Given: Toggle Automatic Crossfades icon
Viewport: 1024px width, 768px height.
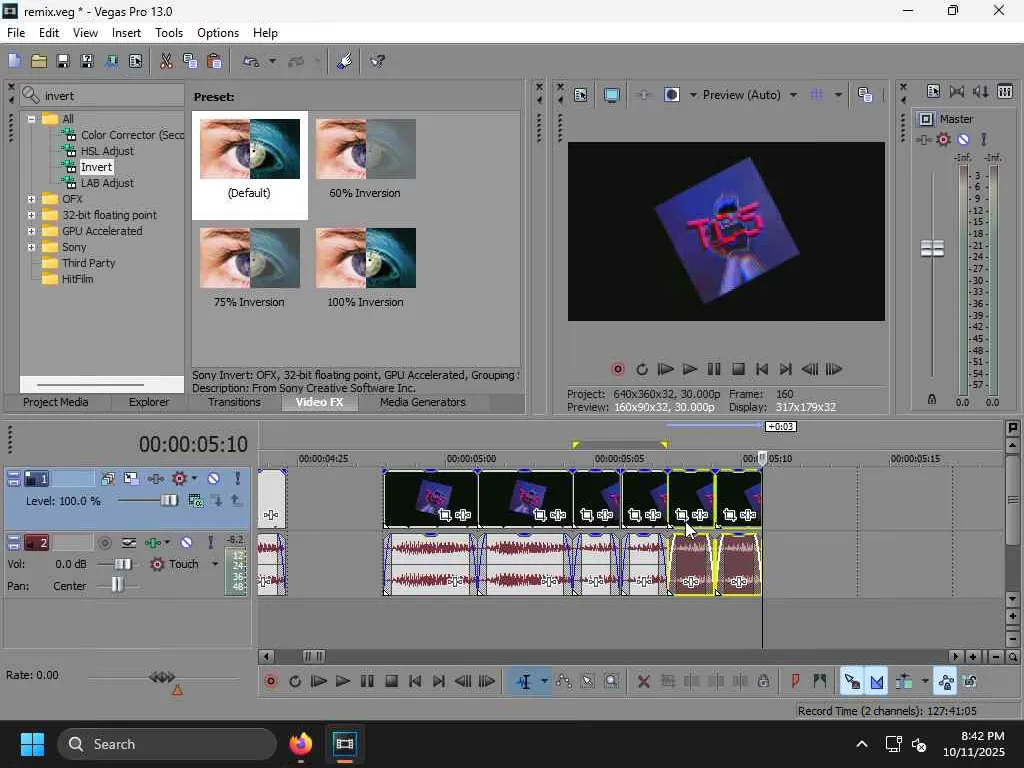Looking at the screenshot, I should tap(877, 682).
